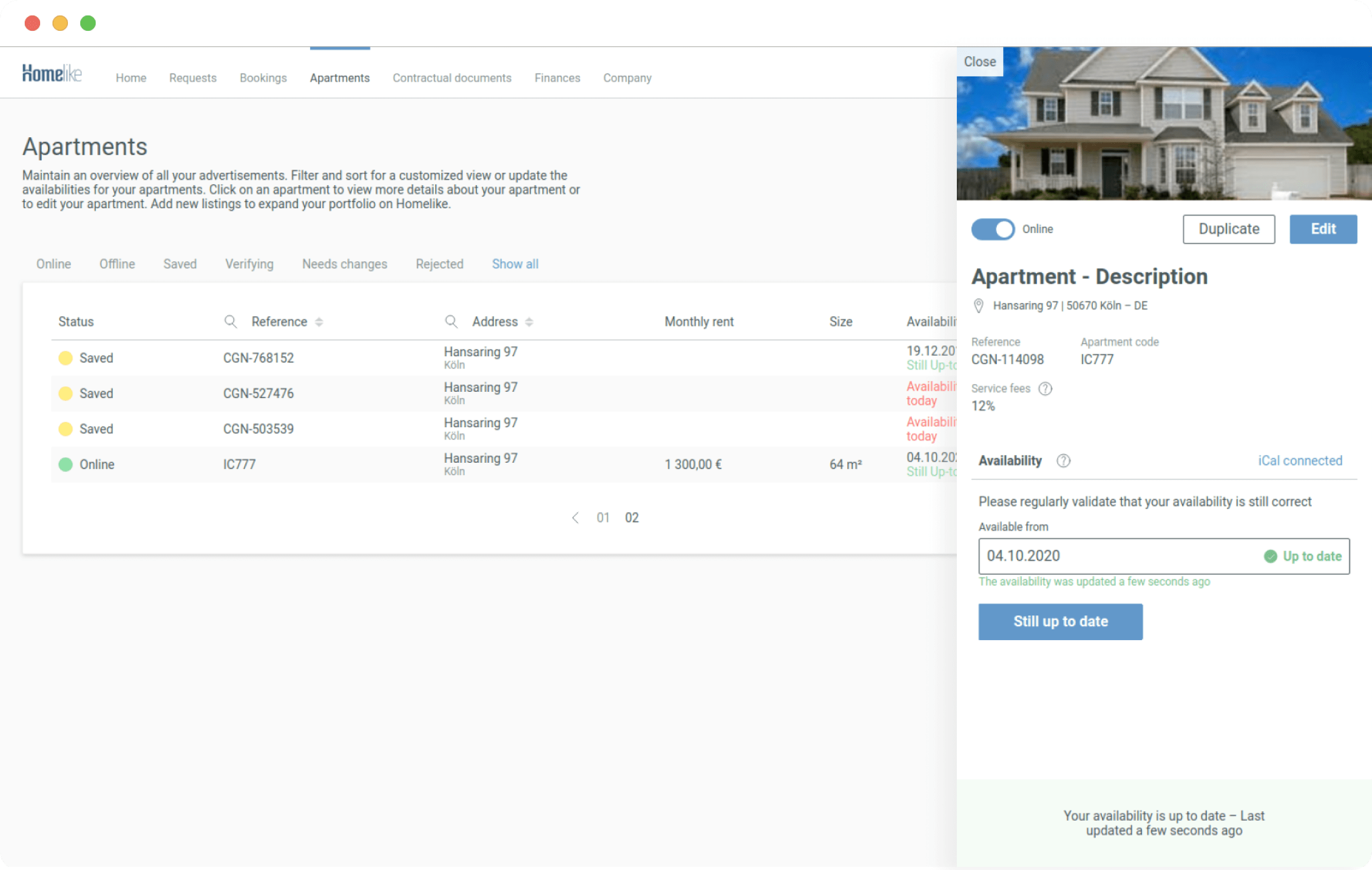Click the green Up to date checkmark
The height and width of the screenshot is (870, 1372).
pyautogui.click(x=1270, y=556)
